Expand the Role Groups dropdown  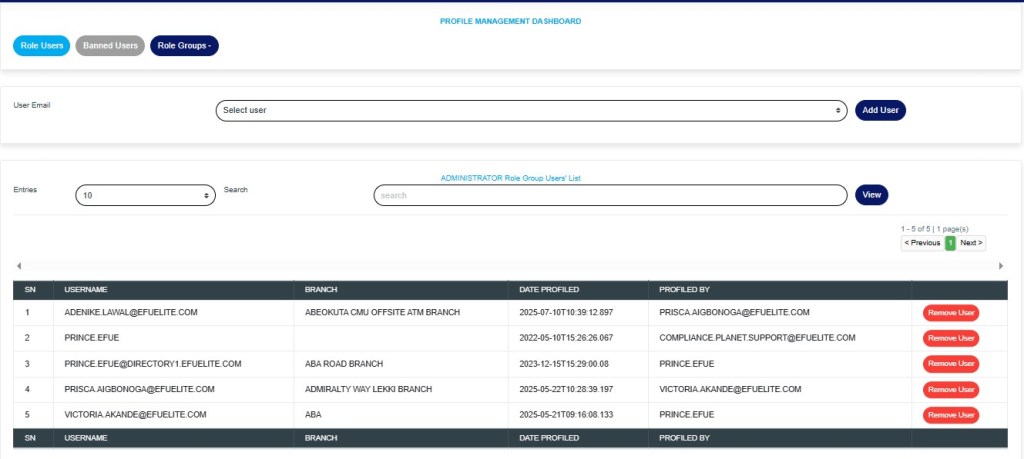[x=184, y=45]
